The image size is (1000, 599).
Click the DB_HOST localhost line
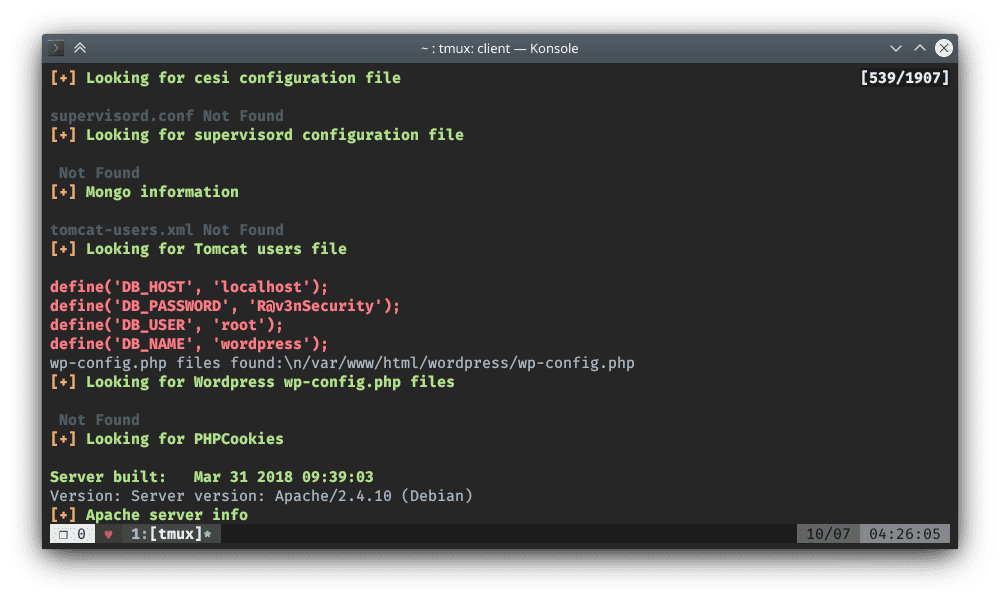click(x=189, y=287)
